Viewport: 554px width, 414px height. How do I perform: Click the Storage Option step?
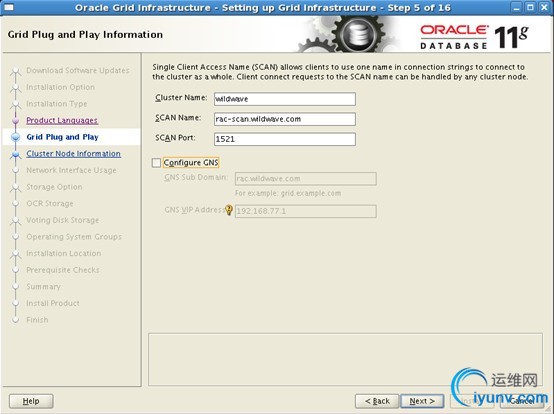[54, 187]
